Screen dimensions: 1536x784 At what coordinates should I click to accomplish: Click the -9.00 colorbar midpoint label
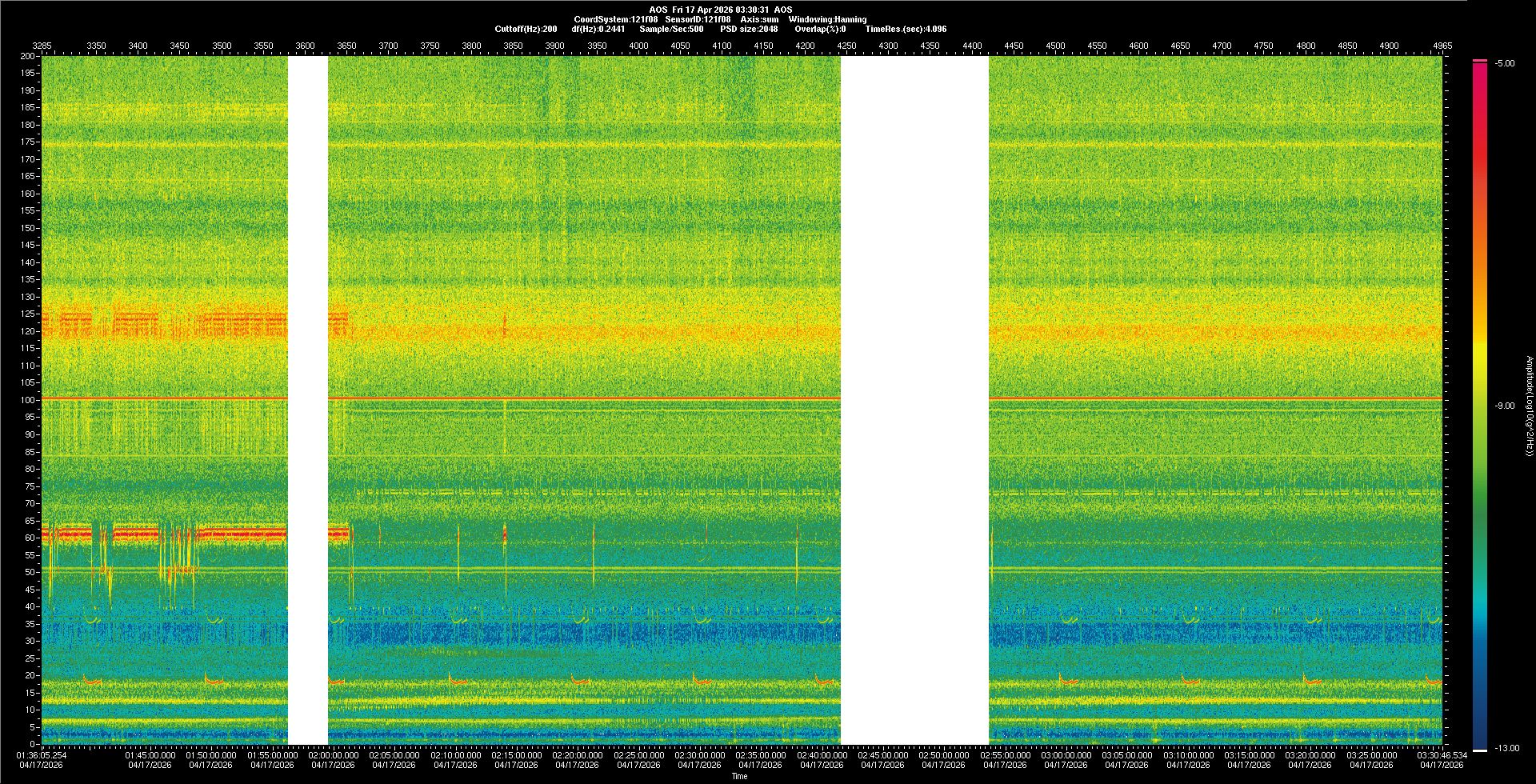(x=1505, y=406)
